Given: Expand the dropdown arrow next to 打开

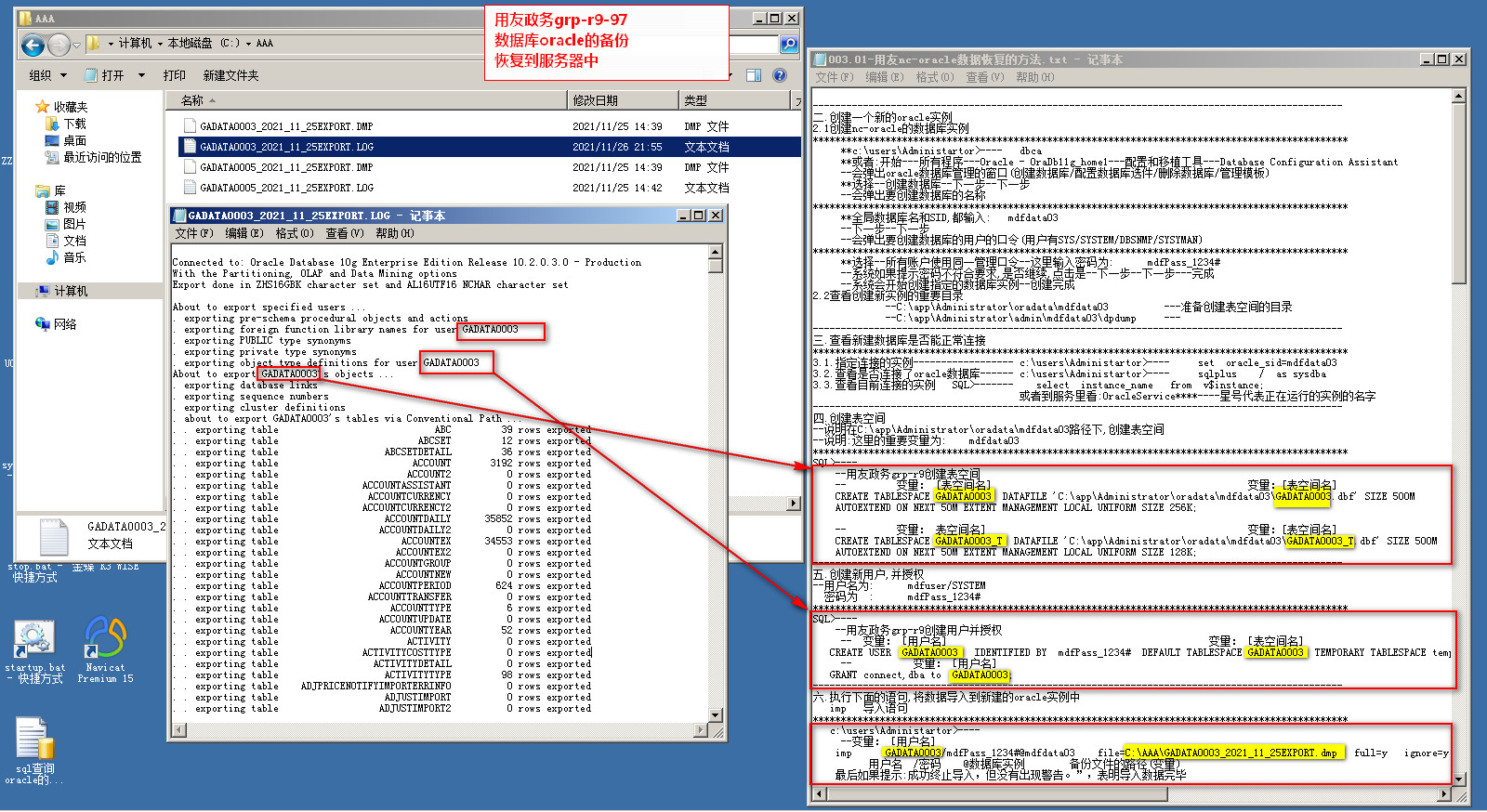Looking at the screenshot, I should [141, 75].
